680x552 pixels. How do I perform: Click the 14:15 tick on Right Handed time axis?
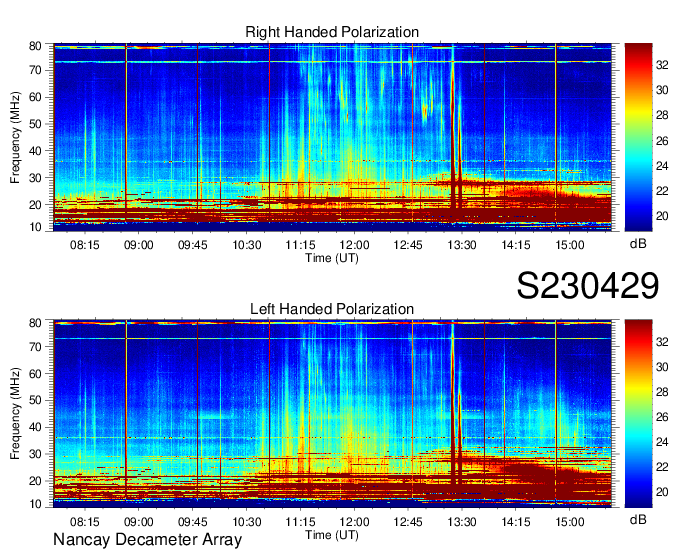tap(516, 245)
